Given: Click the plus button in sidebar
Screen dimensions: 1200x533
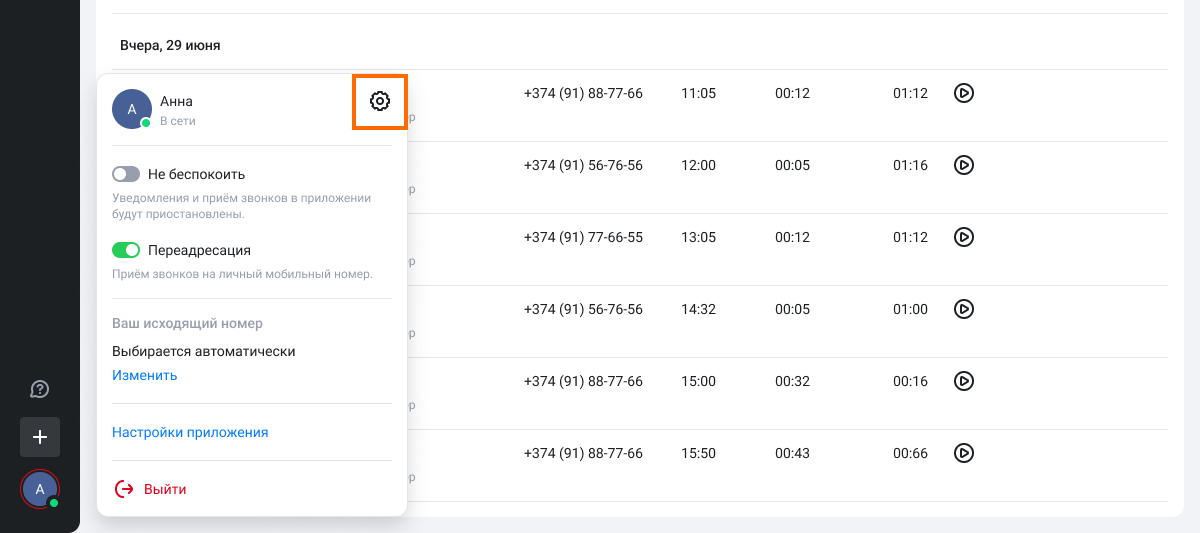Looking at the screenshot, I should (40, 437).
